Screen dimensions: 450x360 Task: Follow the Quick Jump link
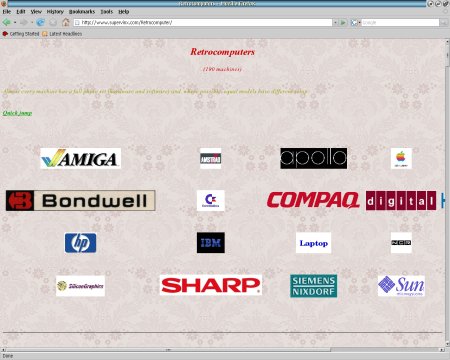click(x=17, y=113)
